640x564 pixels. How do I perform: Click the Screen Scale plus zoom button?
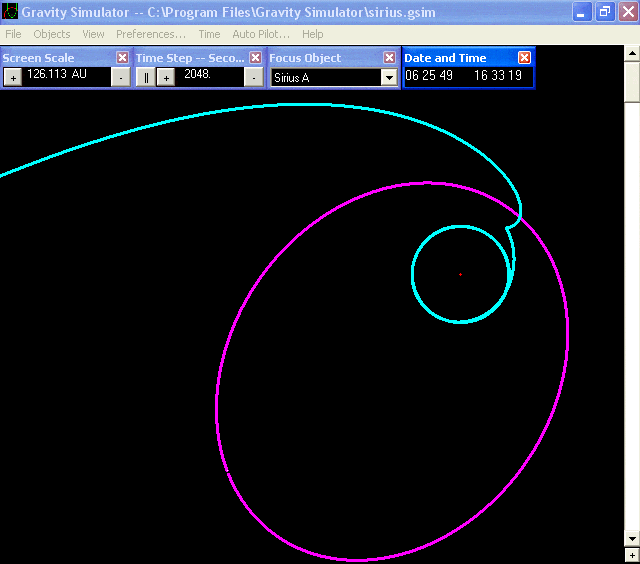[x=13, y=78]
